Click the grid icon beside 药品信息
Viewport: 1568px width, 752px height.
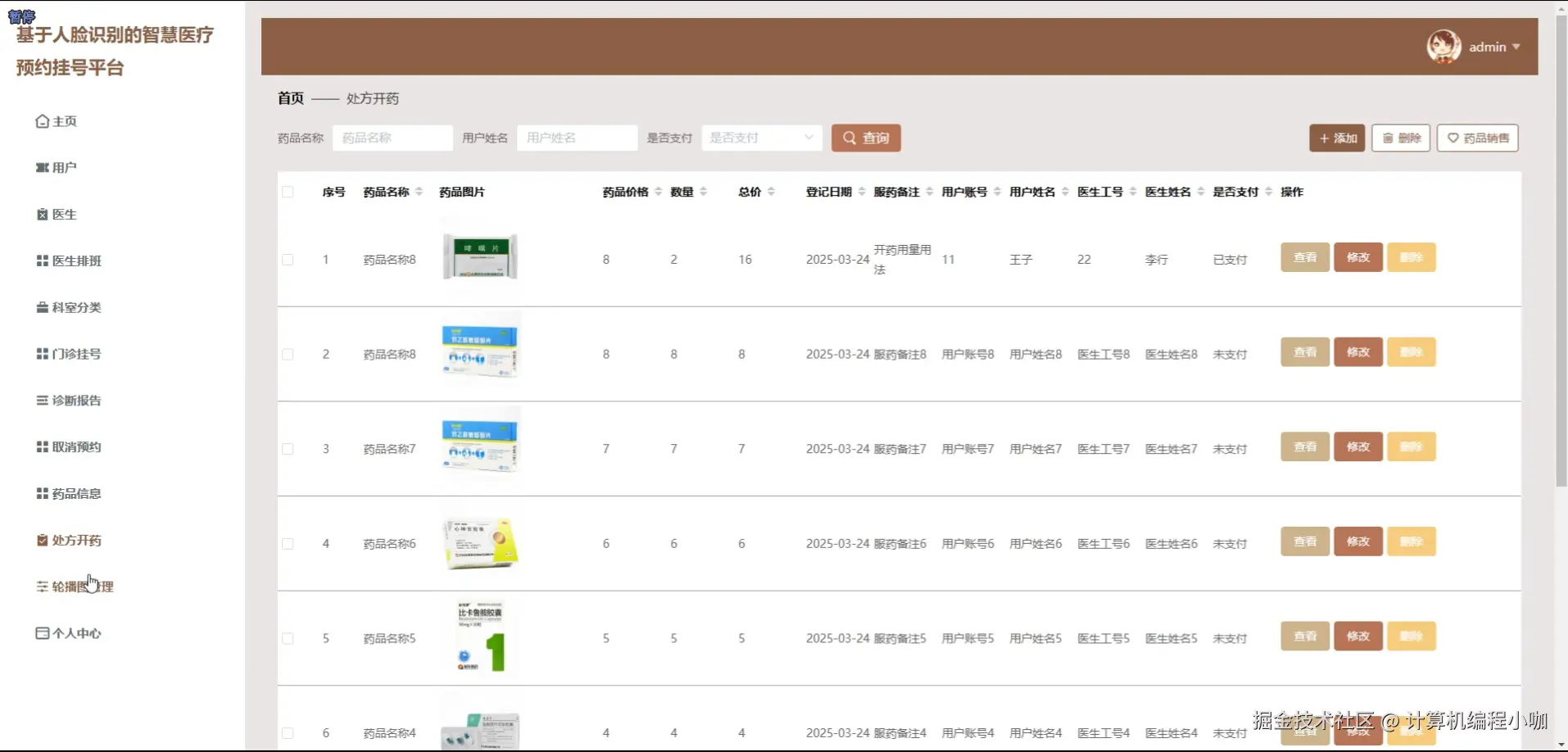click(42, 493)
